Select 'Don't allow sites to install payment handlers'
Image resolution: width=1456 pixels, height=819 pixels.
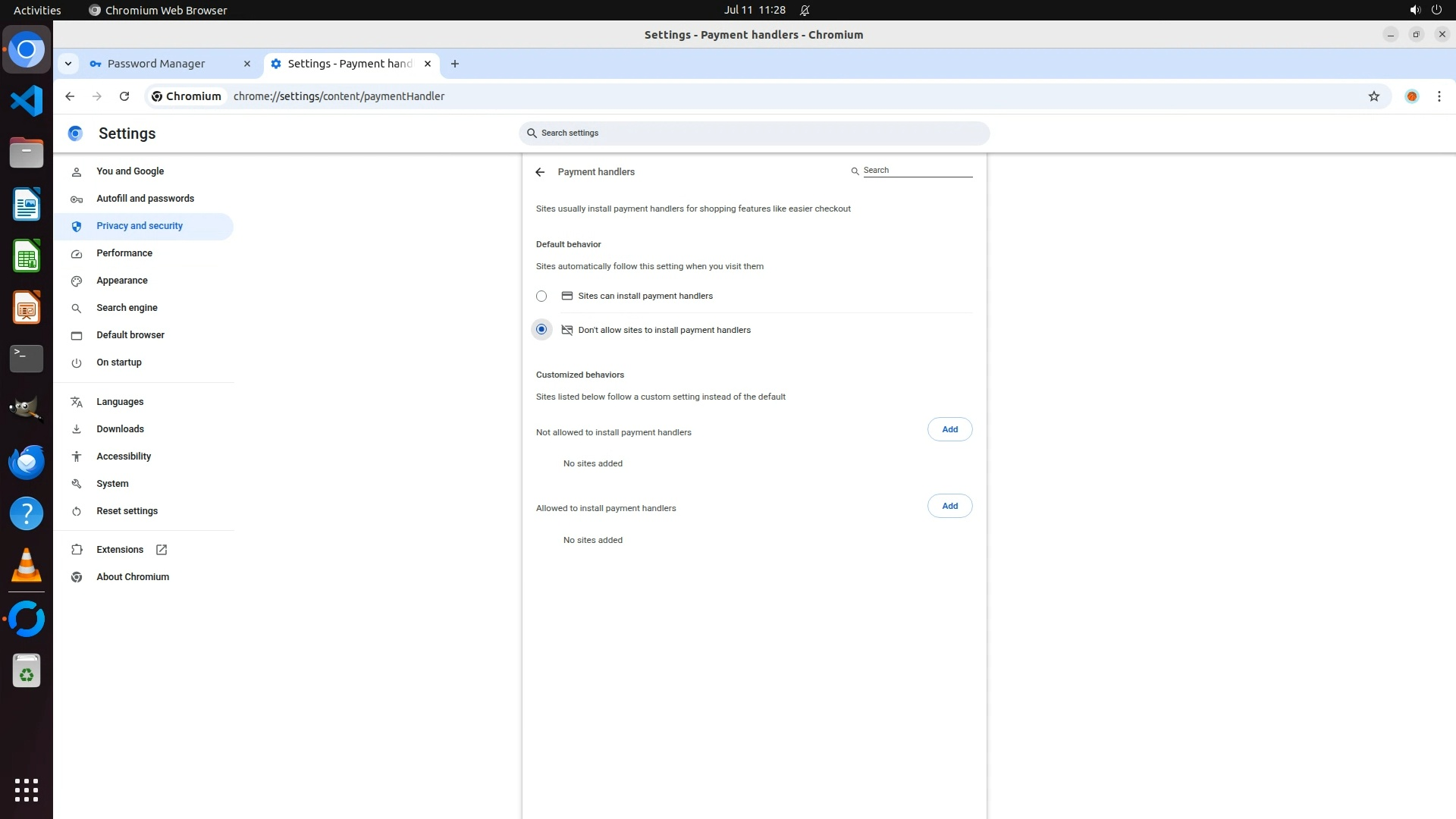(x=541, y=330)
